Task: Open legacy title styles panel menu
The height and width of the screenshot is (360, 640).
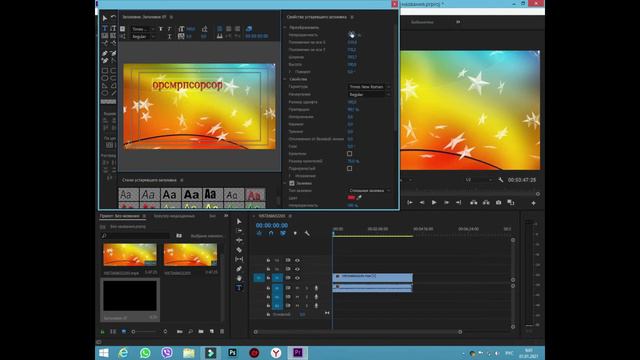Action: click(182, 180)
